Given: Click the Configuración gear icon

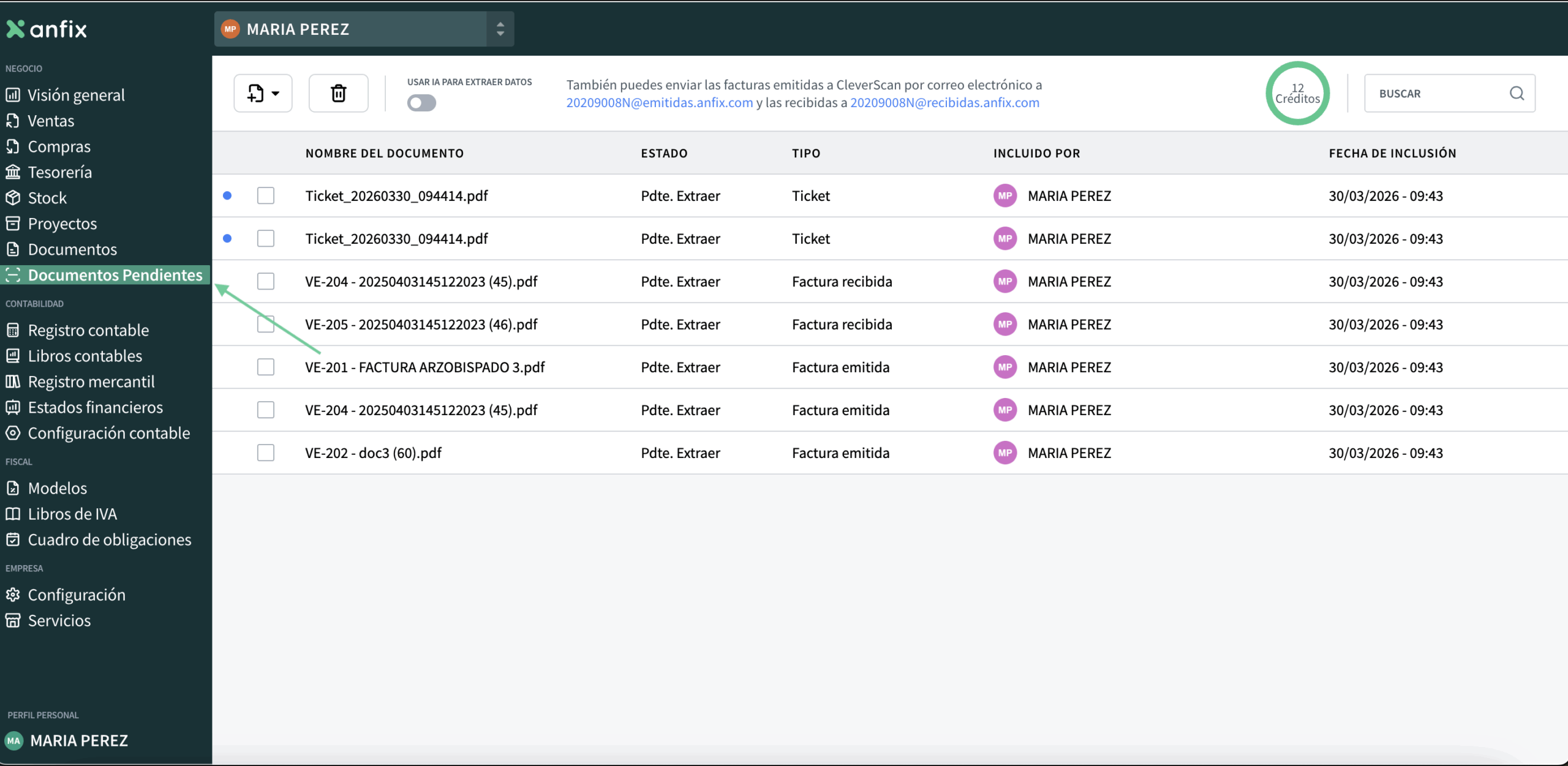Looking at the screenshot, I should [x=13, y=595].
